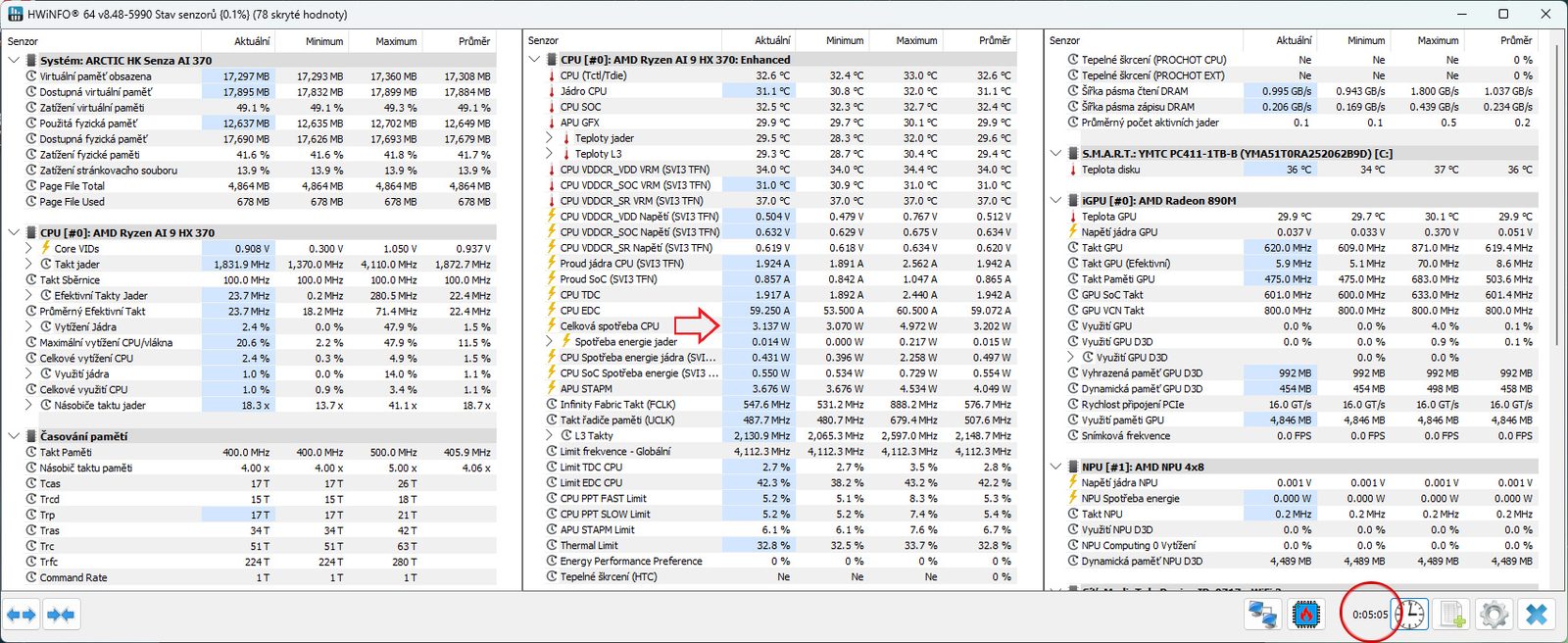Click the shrink columns inward-arrows button
Viewport: 1568px width, 643px height.
(61, 615)
